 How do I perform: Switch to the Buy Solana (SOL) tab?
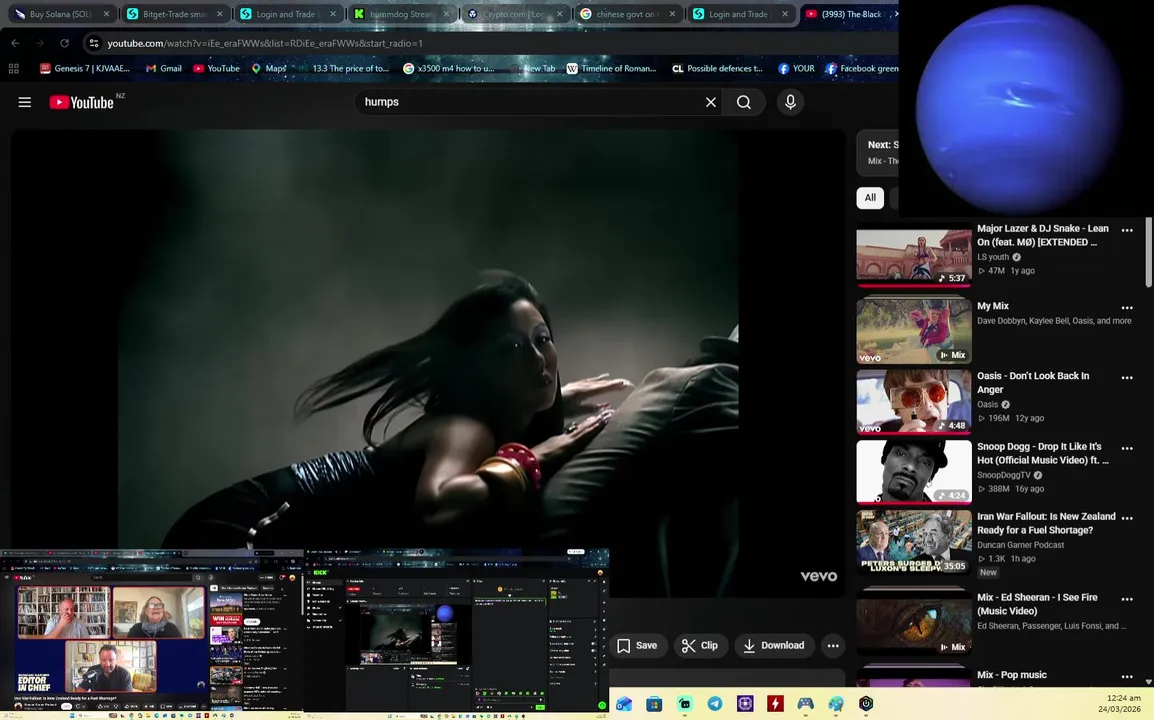(60, 14)
